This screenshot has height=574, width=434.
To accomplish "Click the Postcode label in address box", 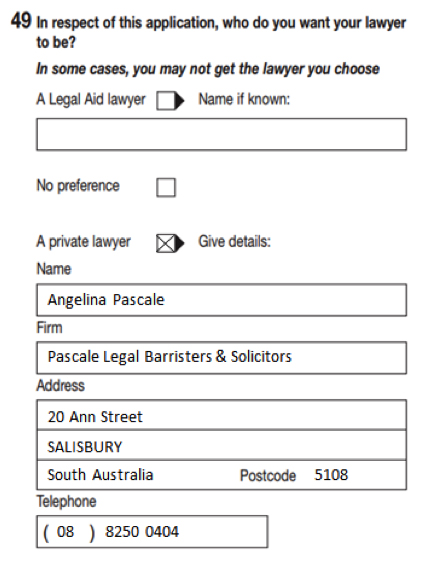I will click(268, 476).
